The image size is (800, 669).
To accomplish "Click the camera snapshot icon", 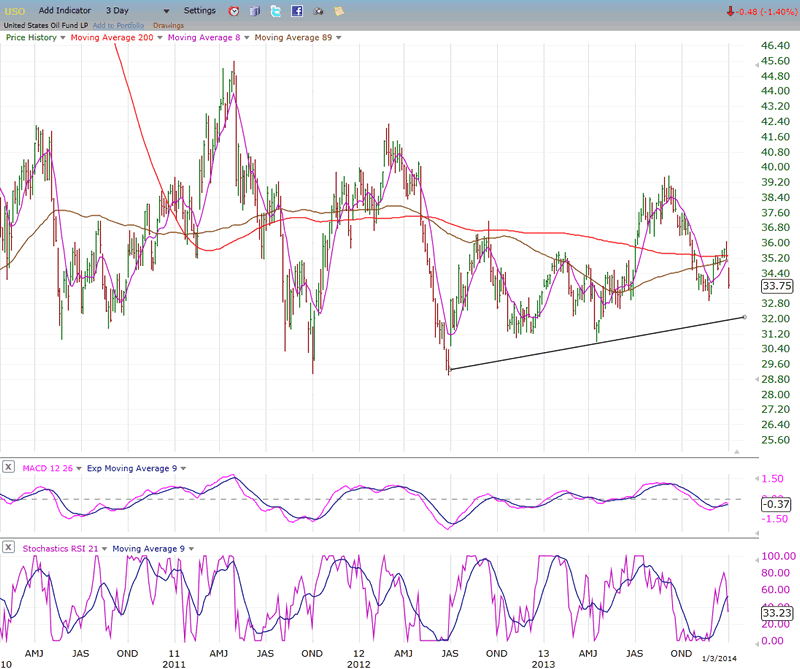I will click(x=318, y=11).
